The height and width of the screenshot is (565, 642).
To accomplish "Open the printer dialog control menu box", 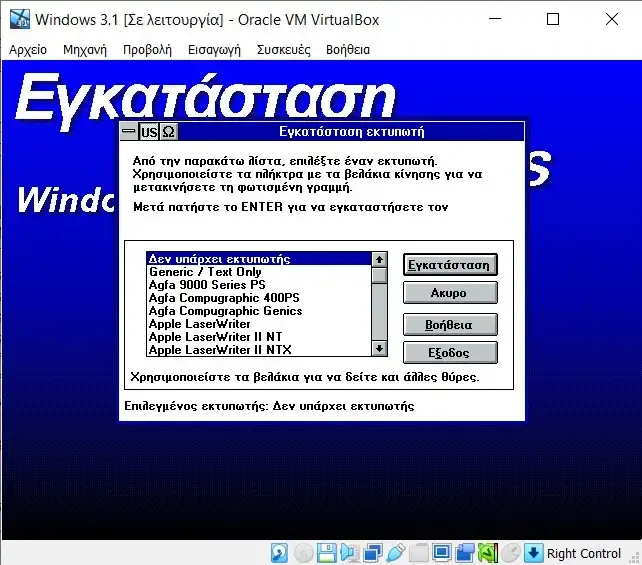I will tap(129, 131).
